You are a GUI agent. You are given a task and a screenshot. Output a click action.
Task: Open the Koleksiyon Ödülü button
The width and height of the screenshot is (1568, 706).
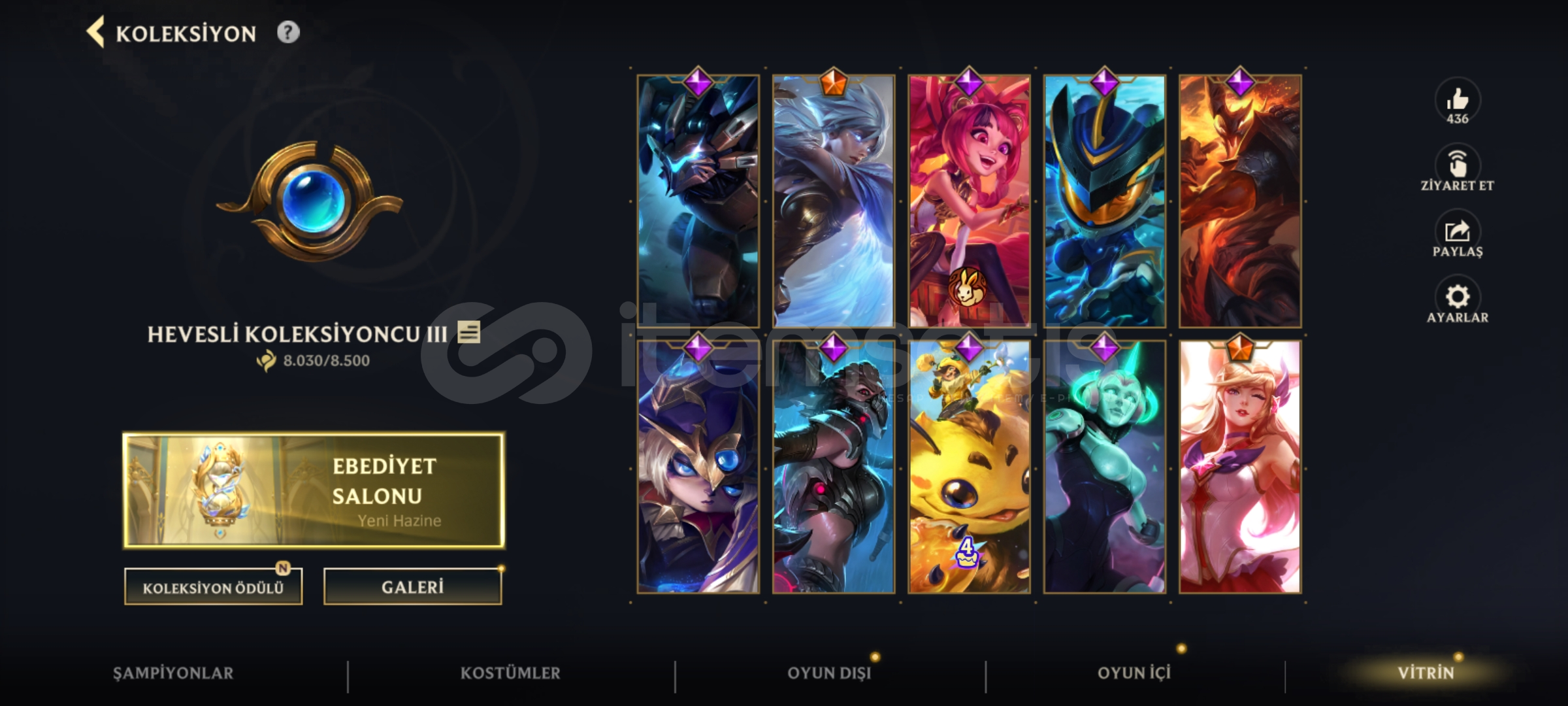pyautogui.click(x=214, y=586)
